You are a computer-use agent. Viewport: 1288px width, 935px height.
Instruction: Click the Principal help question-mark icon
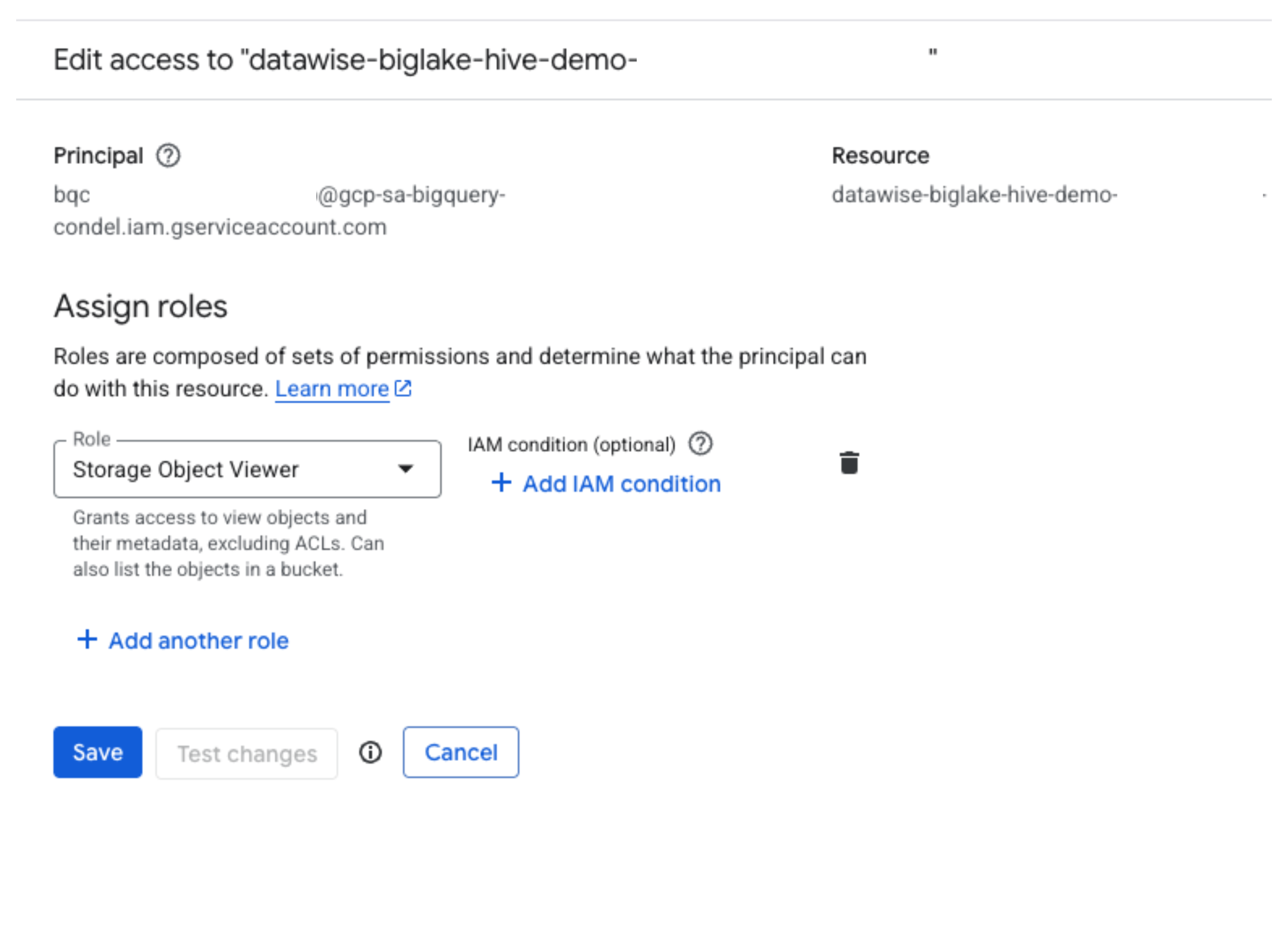(168, 156)
